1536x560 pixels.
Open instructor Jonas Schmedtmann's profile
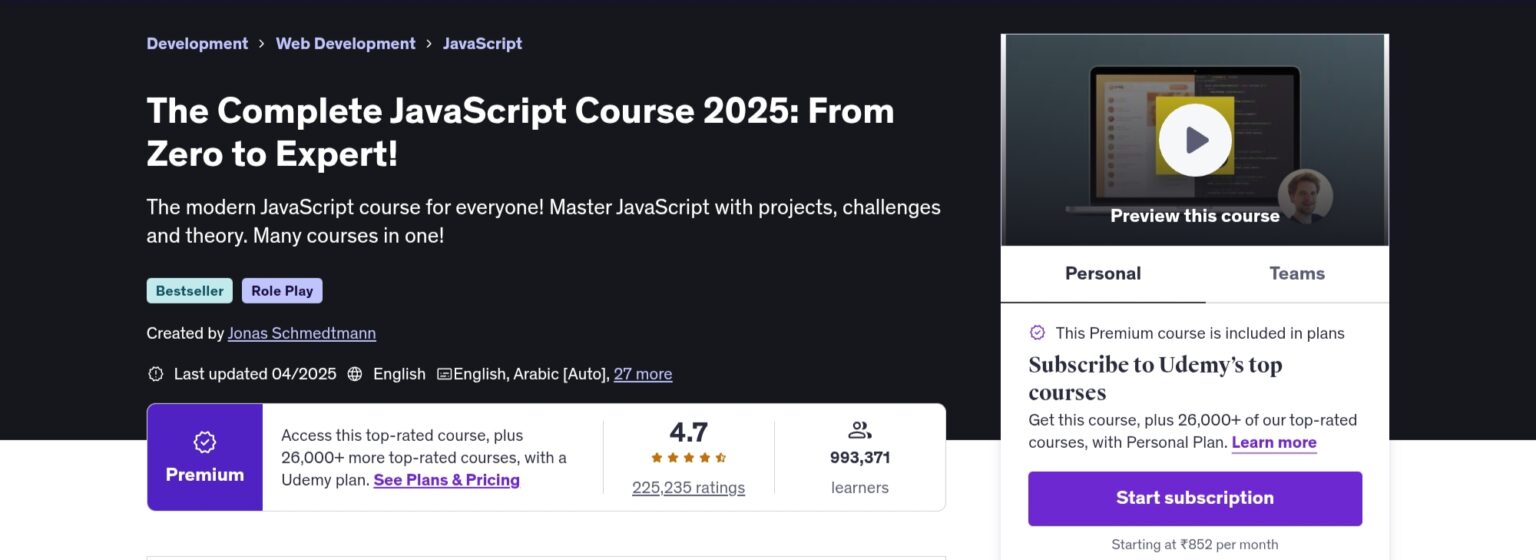301,333
